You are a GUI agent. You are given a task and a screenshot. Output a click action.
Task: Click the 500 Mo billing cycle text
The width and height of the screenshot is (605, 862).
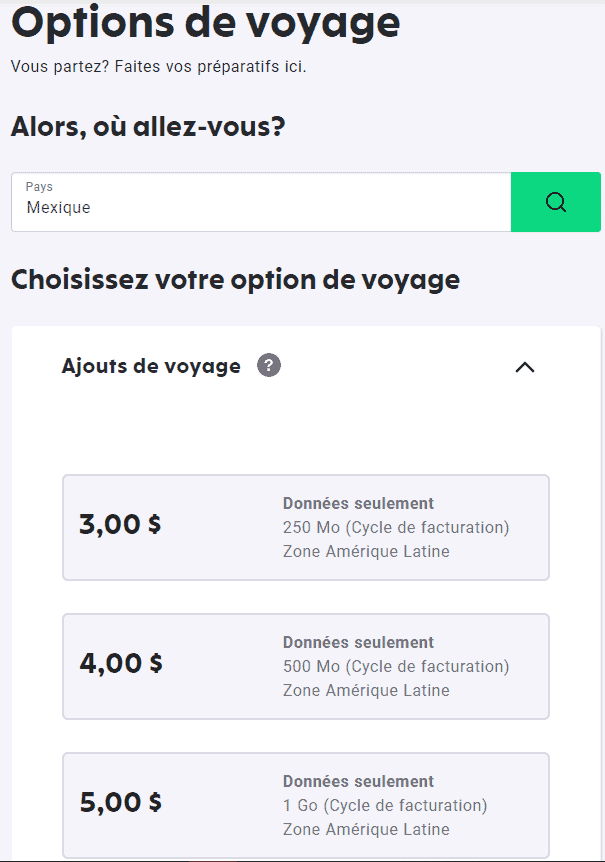396,666
